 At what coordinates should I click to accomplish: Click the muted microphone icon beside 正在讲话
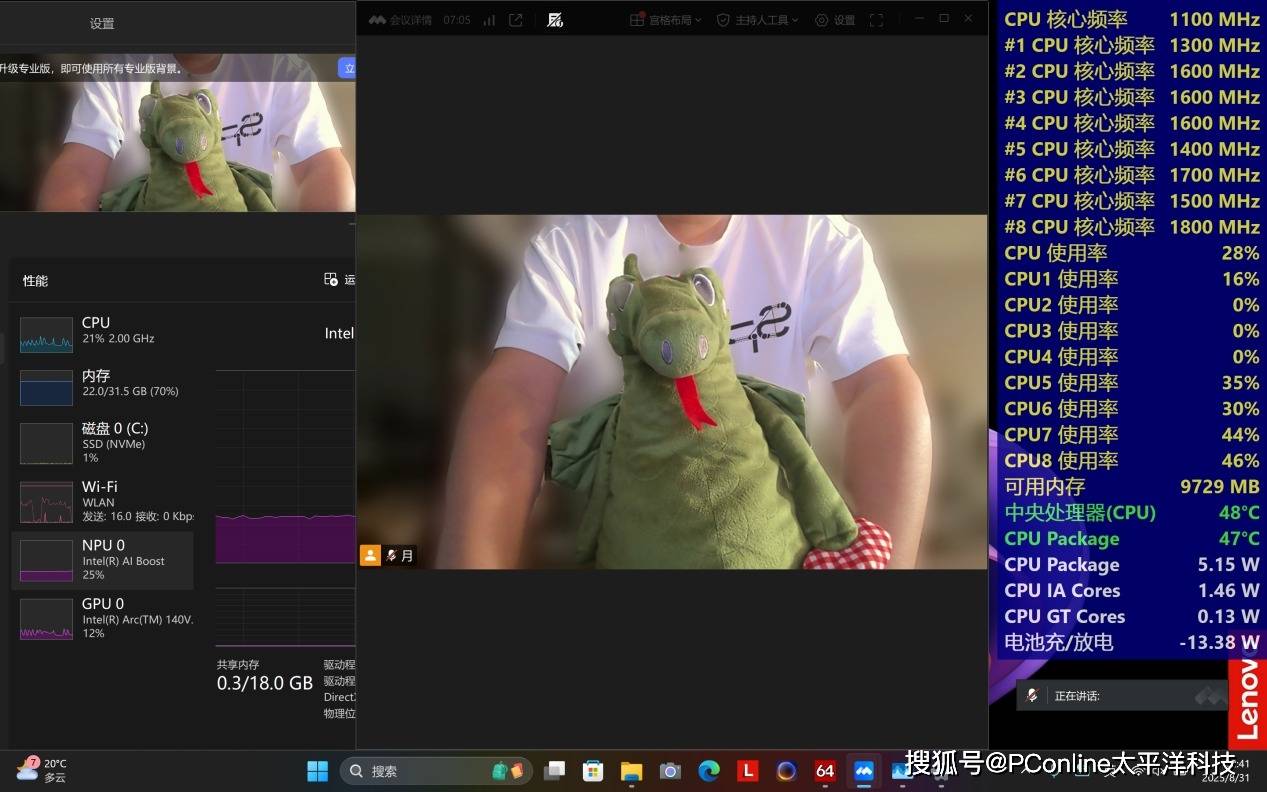tap(1032, 696)
